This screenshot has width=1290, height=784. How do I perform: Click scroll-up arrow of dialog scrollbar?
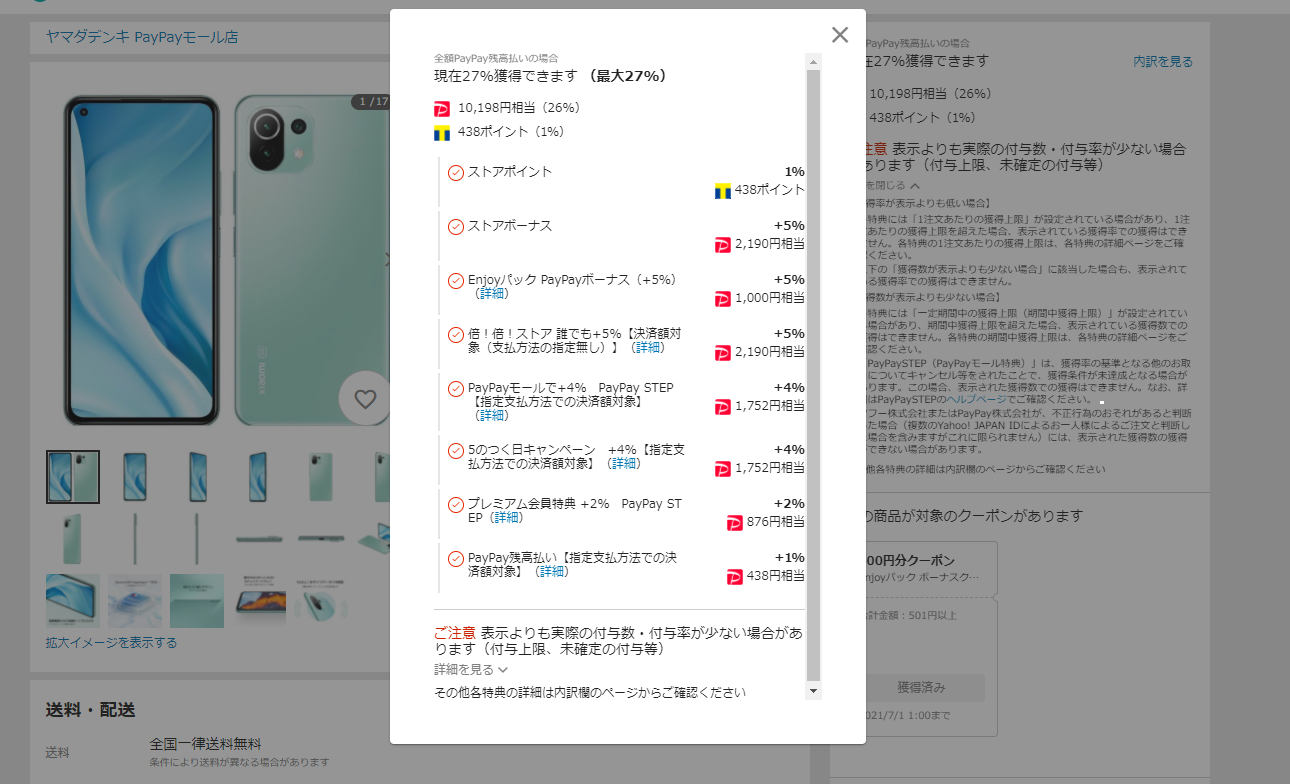point(813,62)
